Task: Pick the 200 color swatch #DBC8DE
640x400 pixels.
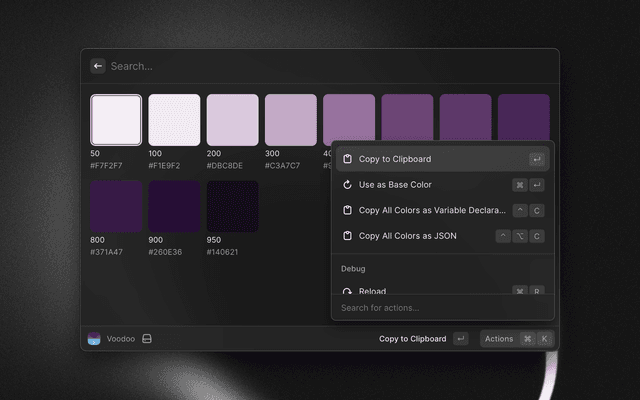Action: pyautogui.click(x=232, y=120)
